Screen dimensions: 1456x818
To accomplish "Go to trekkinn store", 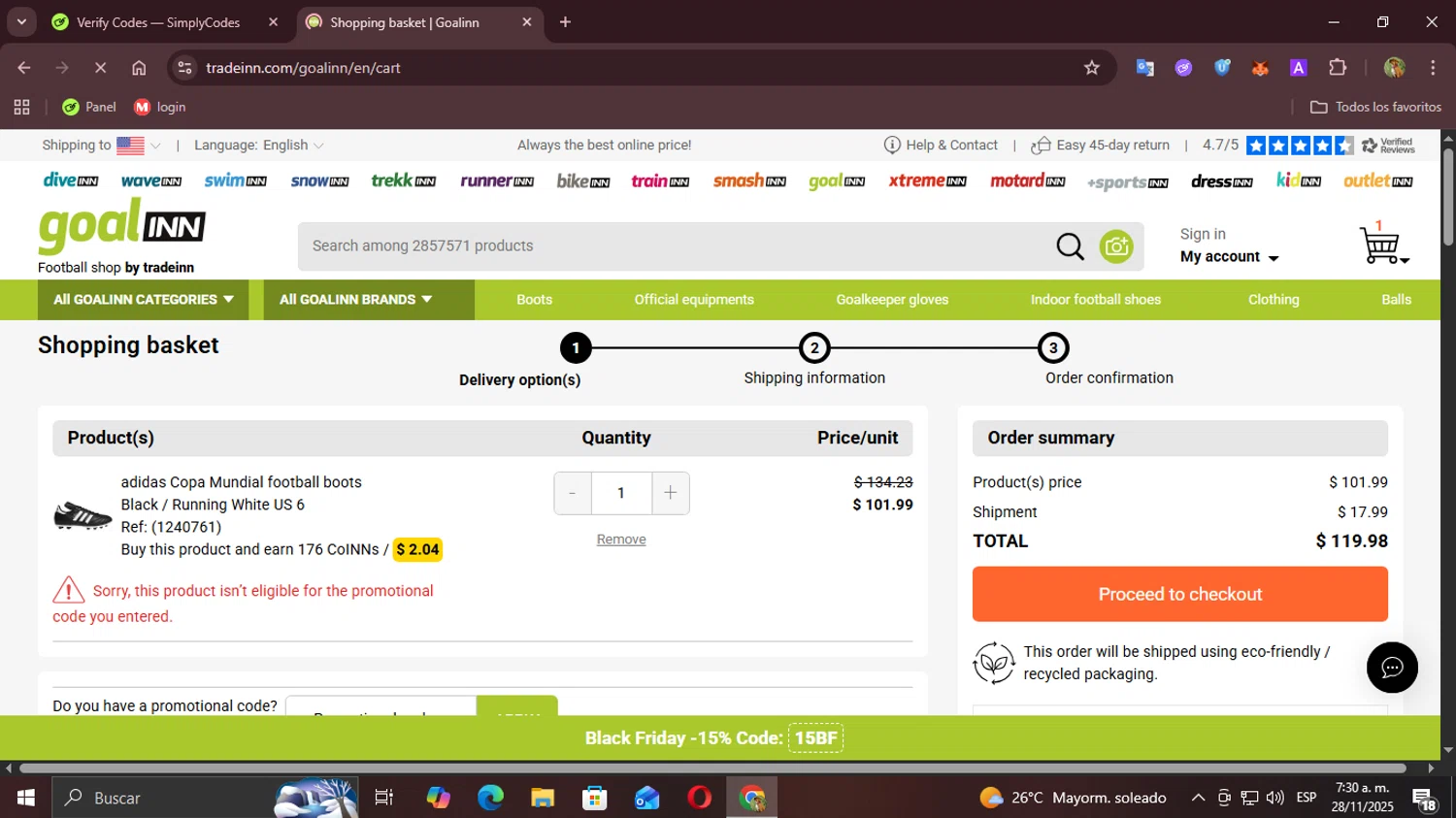I will tap(404, 180).
